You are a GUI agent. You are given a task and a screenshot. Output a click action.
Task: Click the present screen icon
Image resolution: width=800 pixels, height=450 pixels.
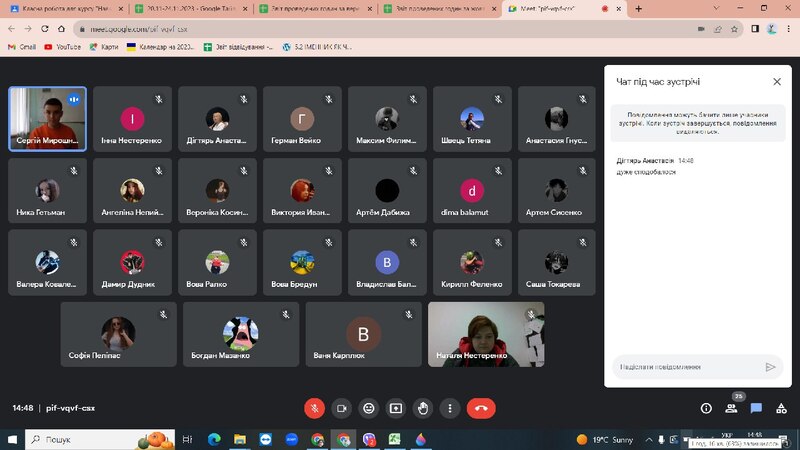[x=395, y=408]
